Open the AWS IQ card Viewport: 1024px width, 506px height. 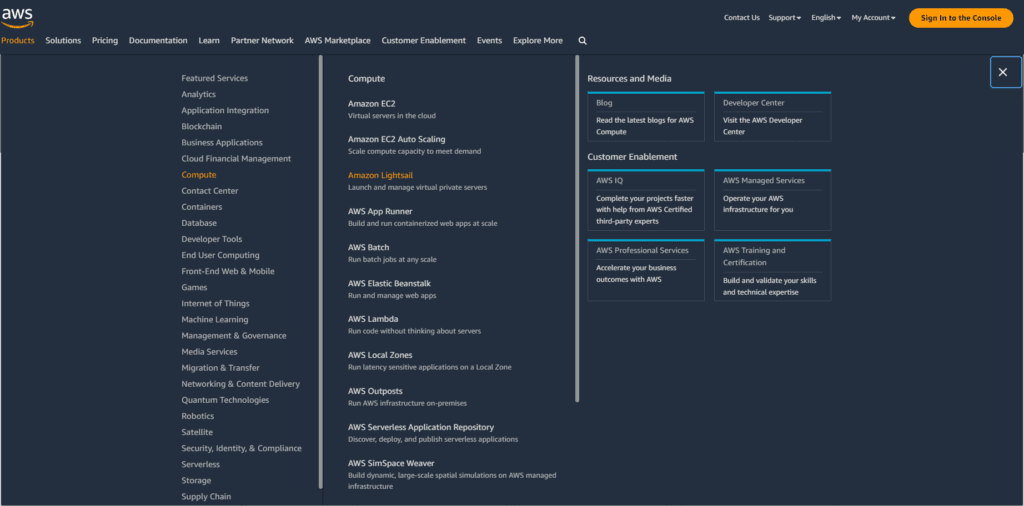pos(646,200)
